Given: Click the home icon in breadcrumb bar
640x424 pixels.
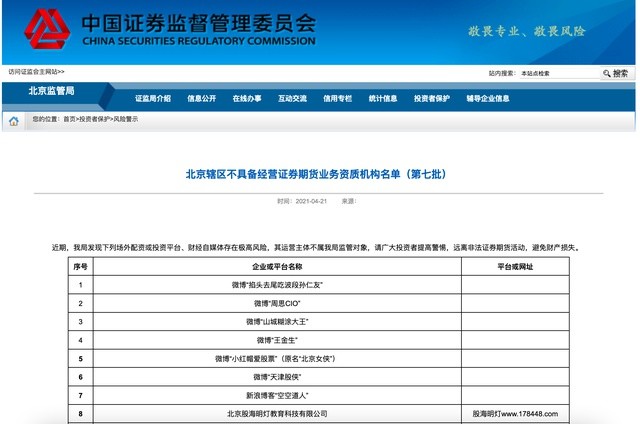Looking at the screenshot, I should coord(14,121).
